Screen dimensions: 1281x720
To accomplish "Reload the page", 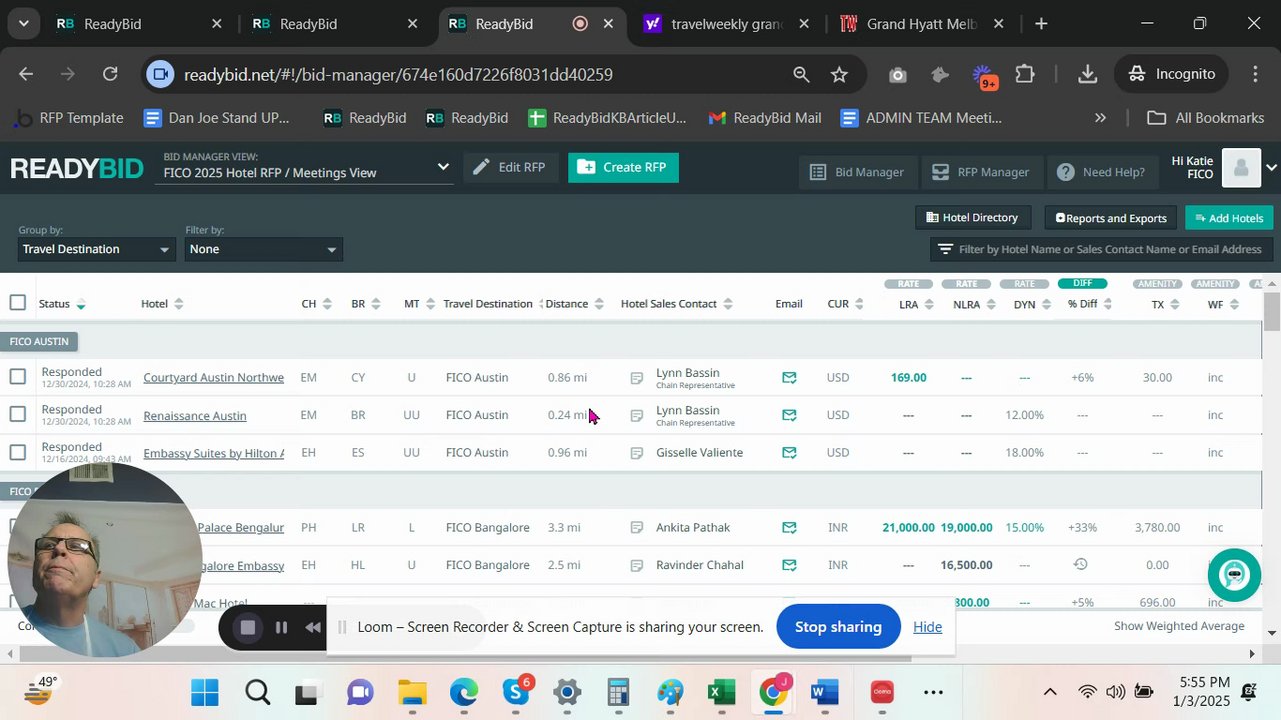I will (x=110, y=74).
